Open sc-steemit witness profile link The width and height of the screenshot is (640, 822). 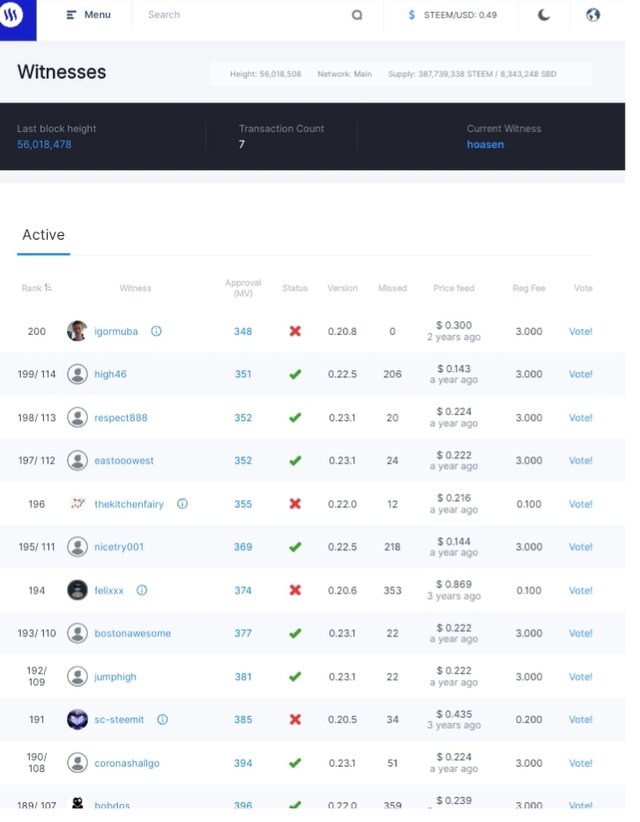(x=118, y=719)
